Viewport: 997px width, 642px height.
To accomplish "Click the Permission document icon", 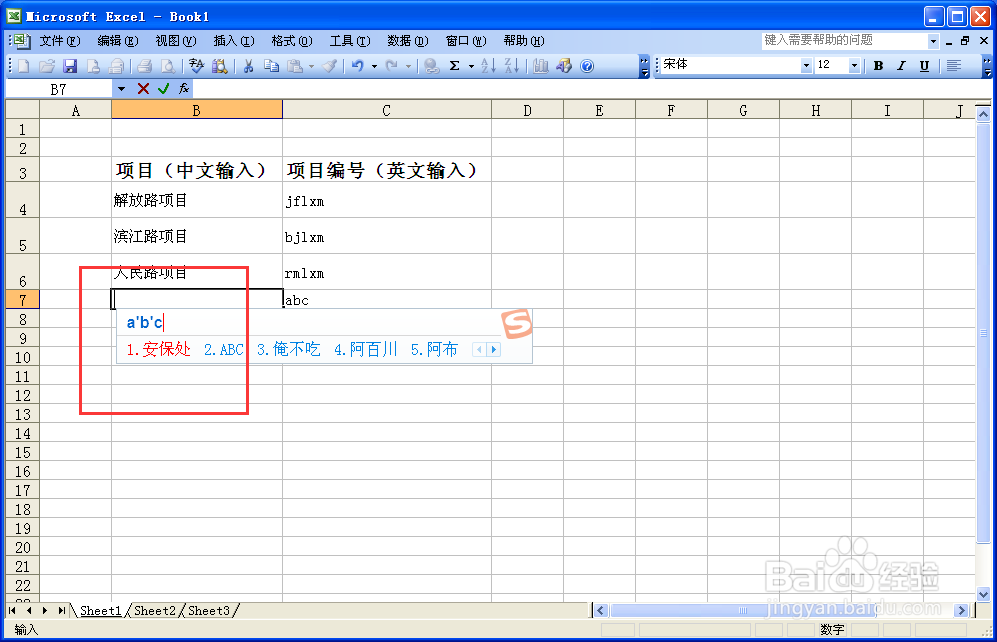I will 93,66.
